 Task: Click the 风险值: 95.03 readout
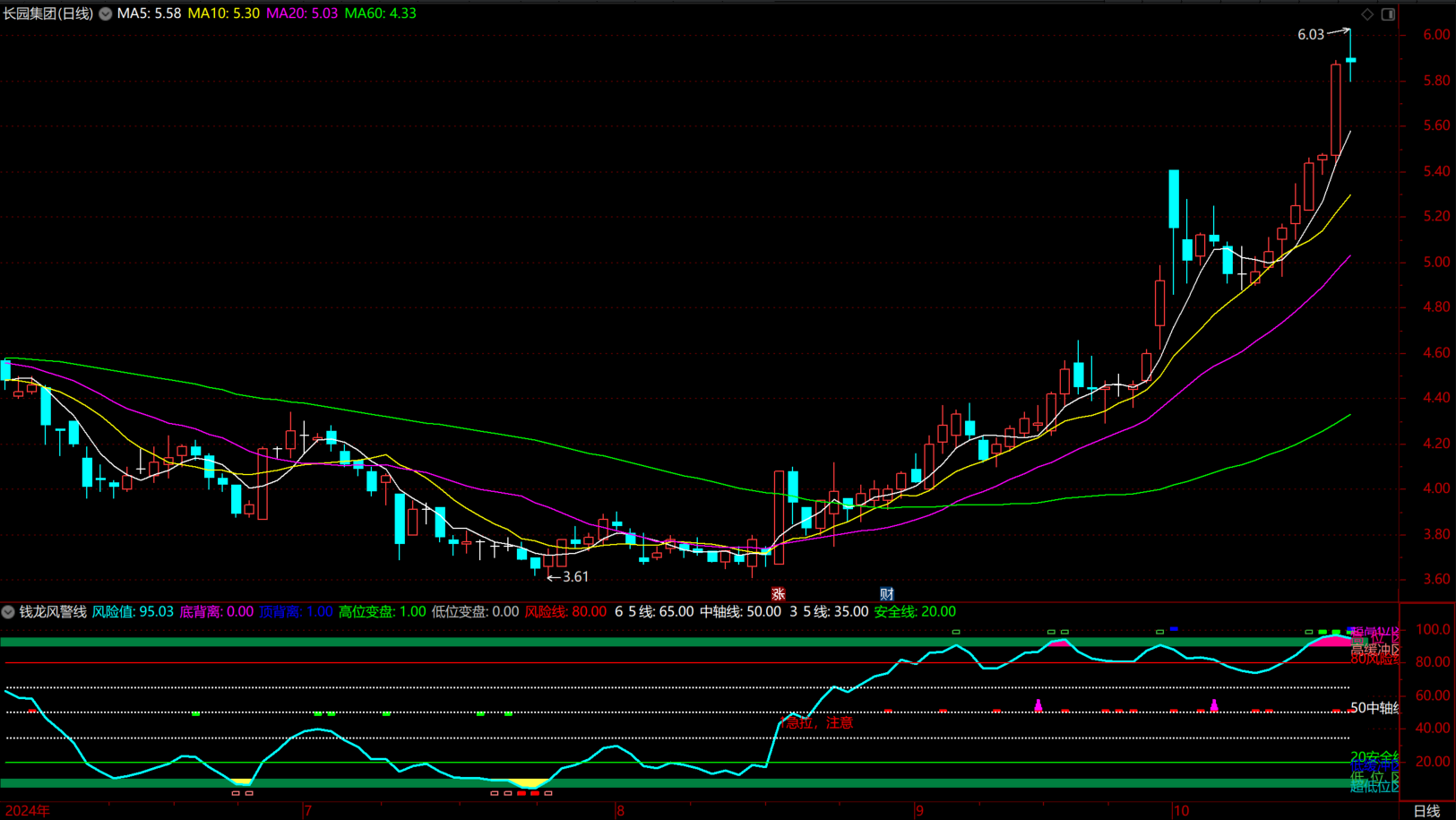(x=133, y=612)
